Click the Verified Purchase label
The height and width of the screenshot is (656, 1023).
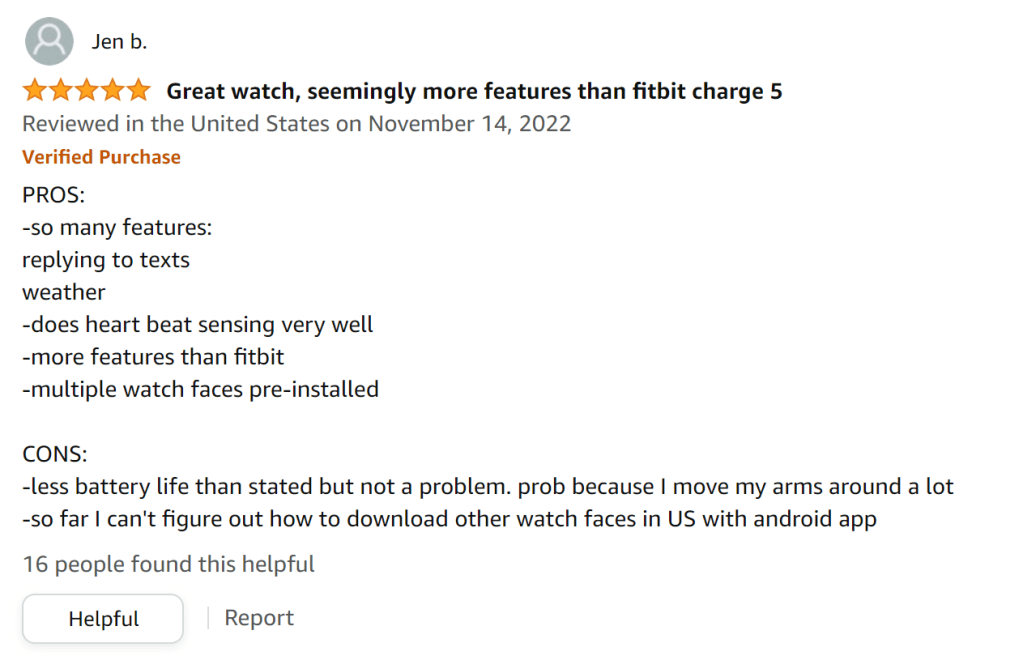(101, 157)
